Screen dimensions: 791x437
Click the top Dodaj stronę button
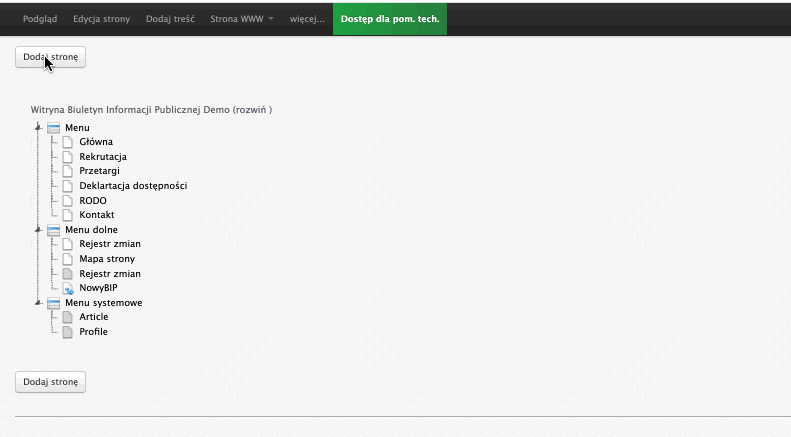(x=50, y=57)
